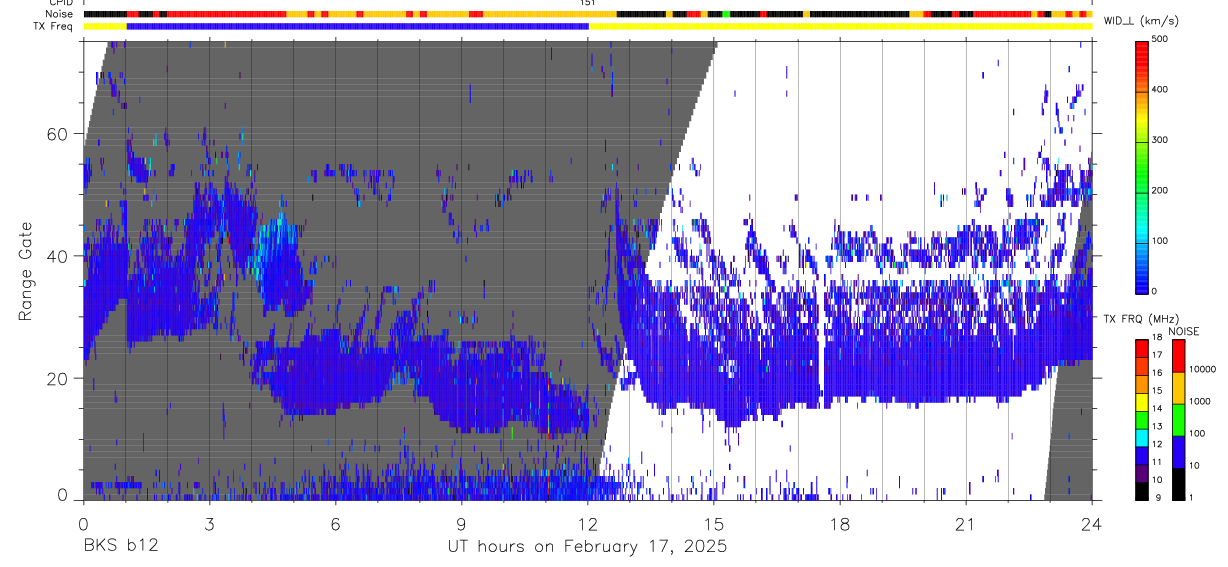Viewport: 1228px width, 567px height.
Task: Click the blue swatch in NOISE legend
Action: (x=1177, y=451)
